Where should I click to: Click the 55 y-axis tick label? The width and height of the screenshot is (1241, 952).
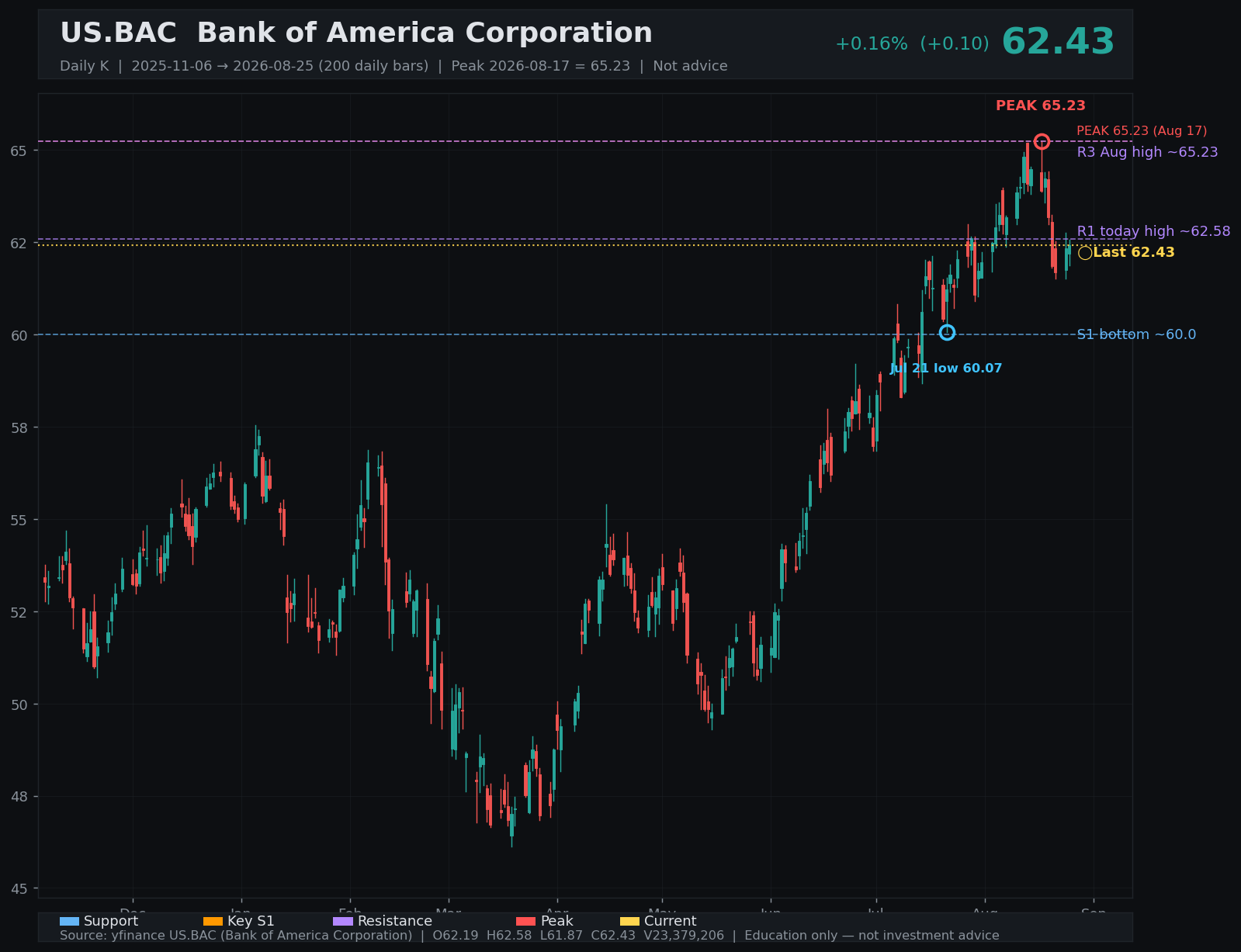pos(19,520)
